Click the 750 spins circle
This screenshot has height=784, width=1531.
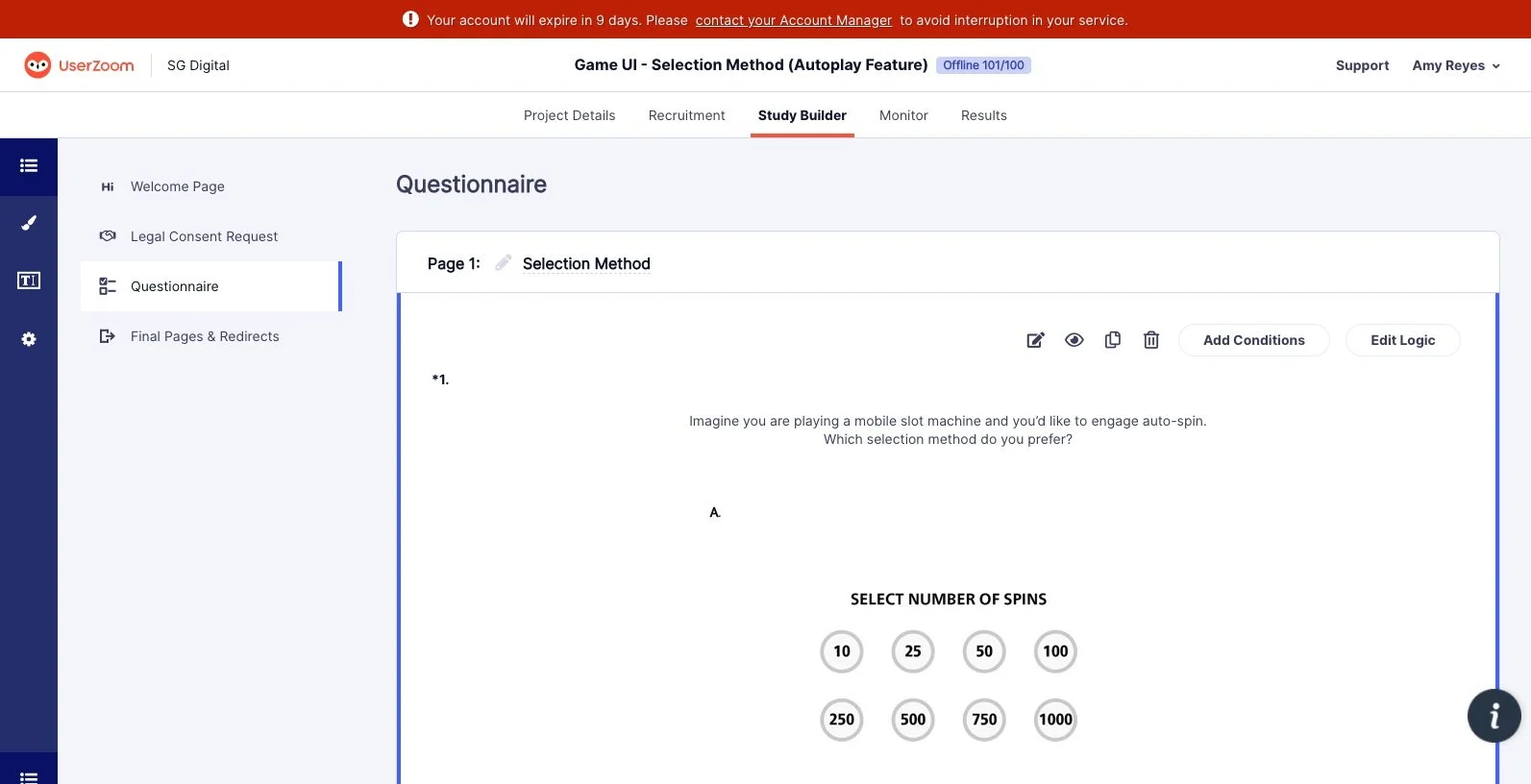(x=984, y=720)
